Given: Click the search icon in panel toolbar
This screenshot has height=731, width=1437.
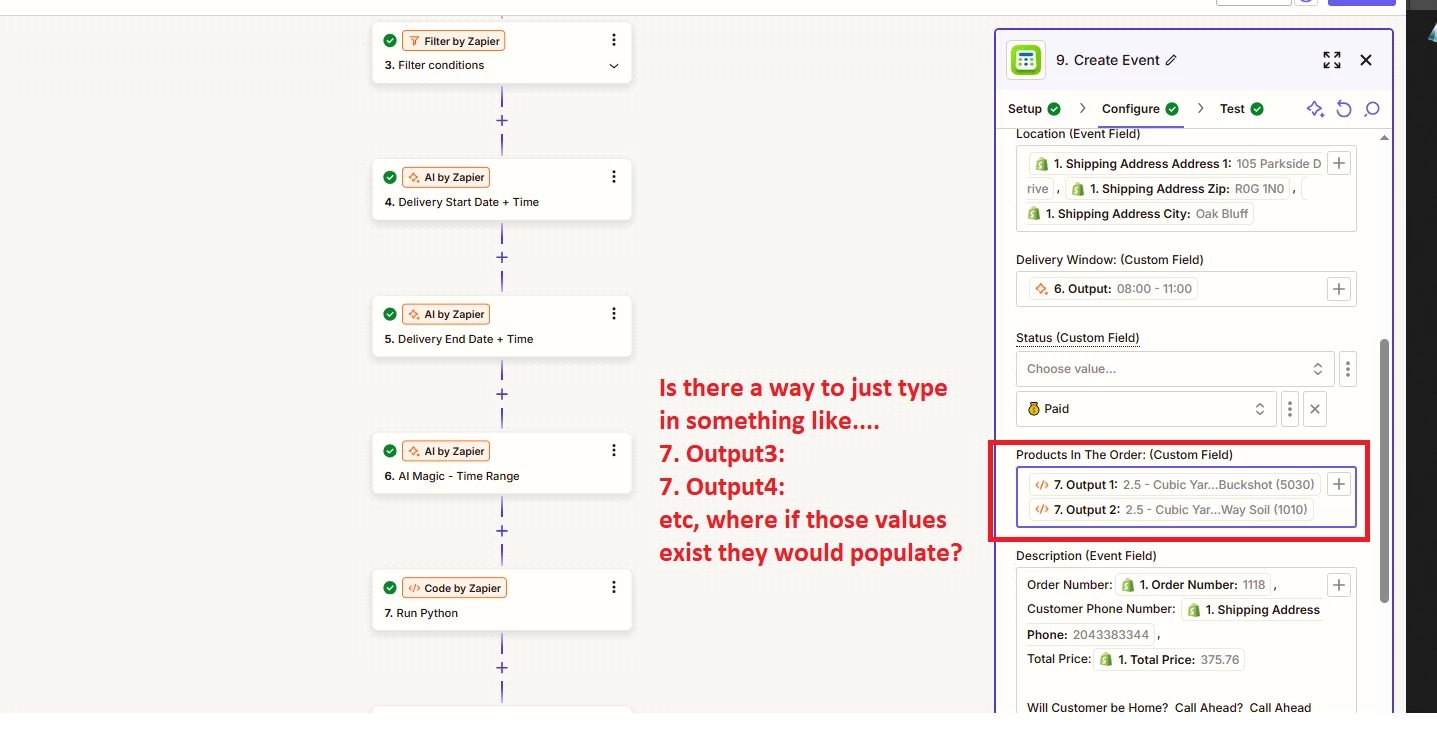Looking at the screenshot, I should point(1372,109).
